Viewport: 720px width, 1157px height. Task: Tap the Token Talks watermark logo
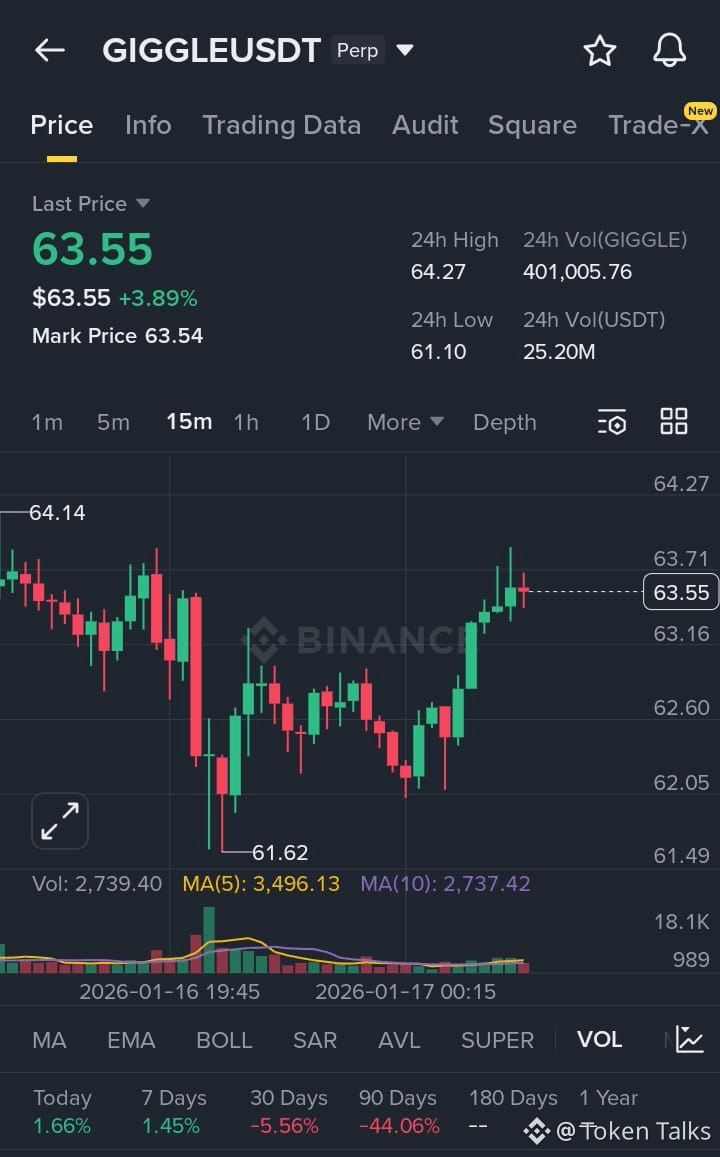(x=537, y=1131)
